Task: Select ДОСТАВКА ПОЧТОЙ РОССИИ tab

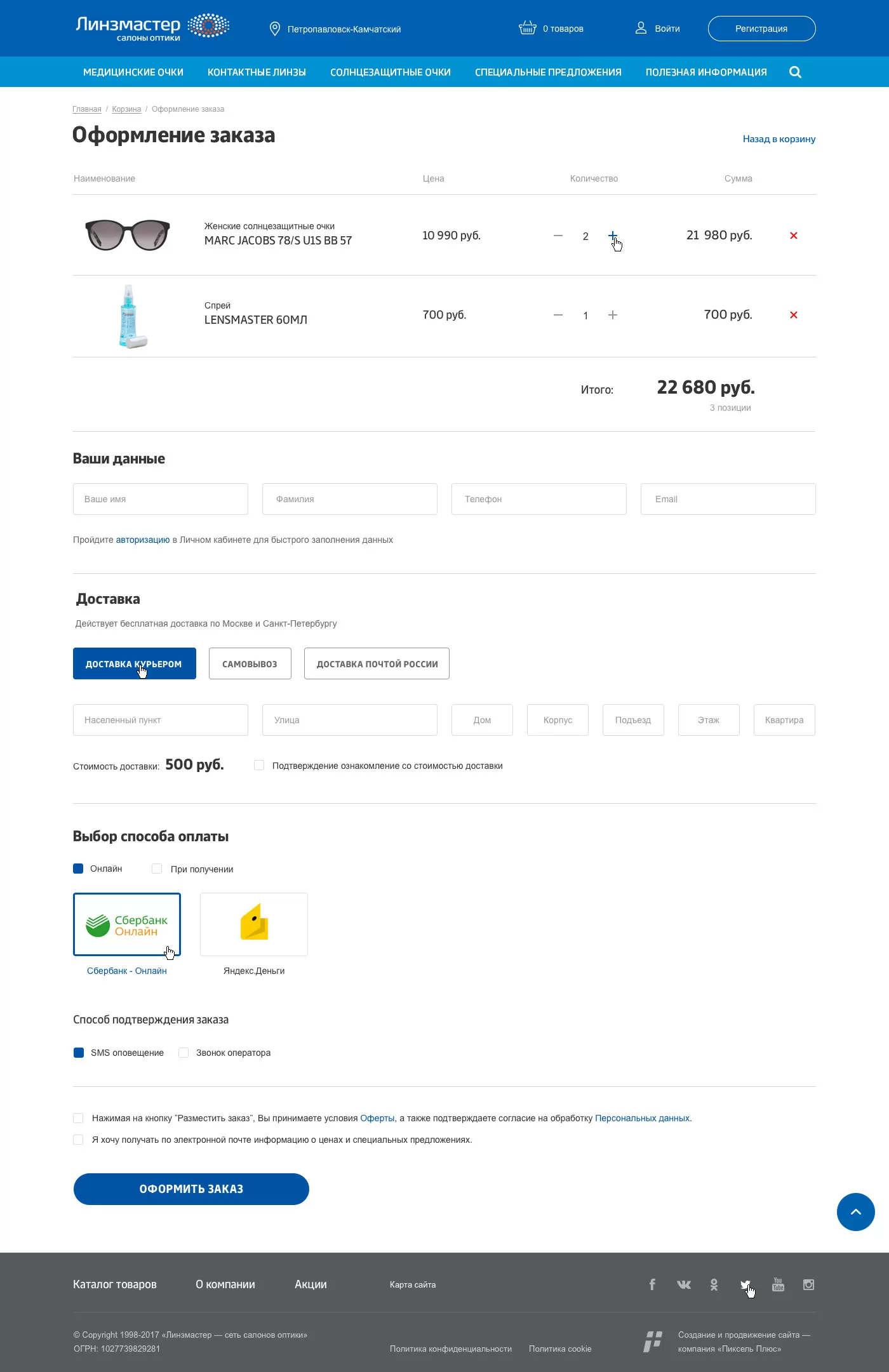Action: [x=377, y=663]
